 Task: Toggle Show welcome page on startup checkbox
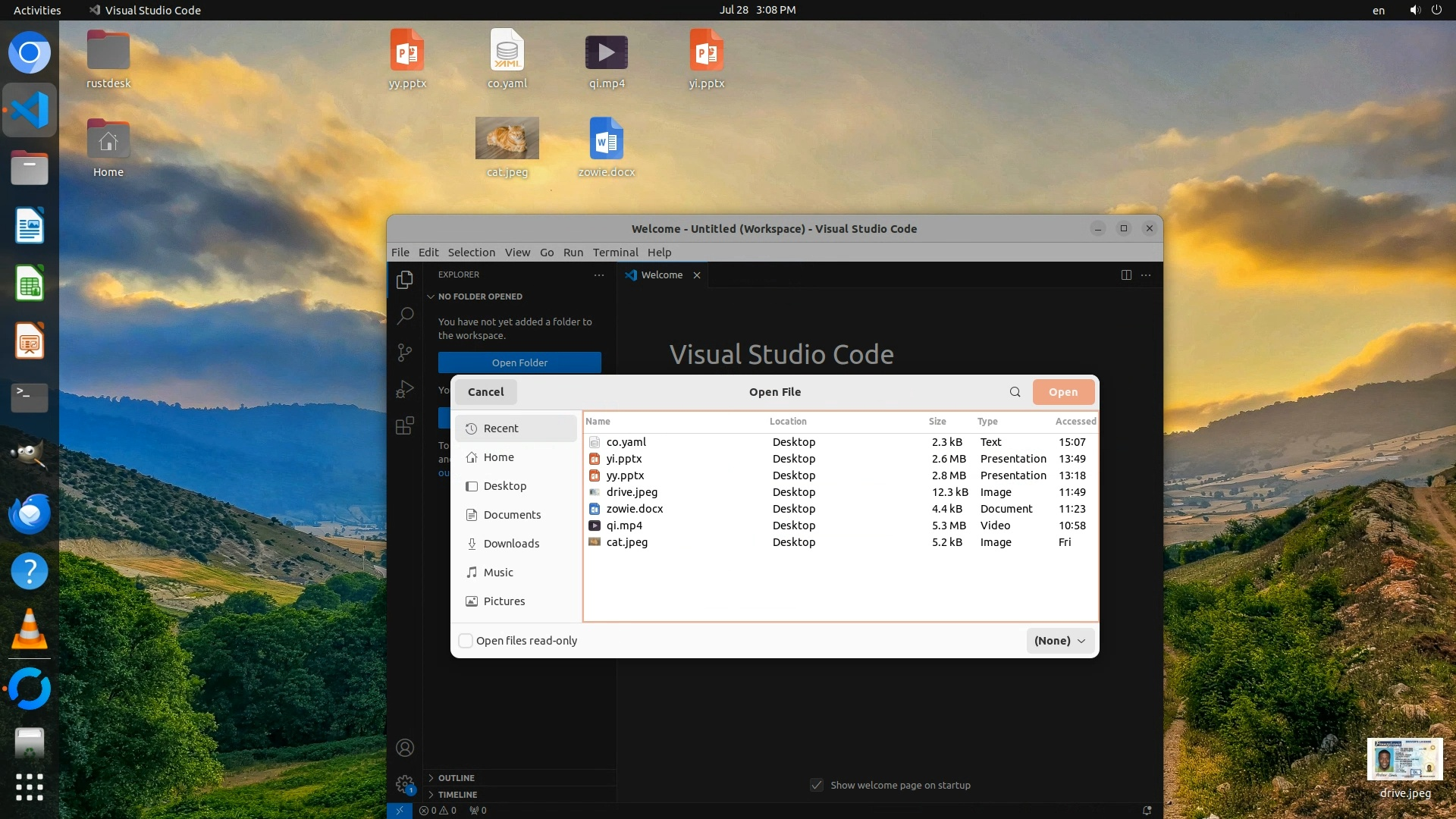point(817,785)
